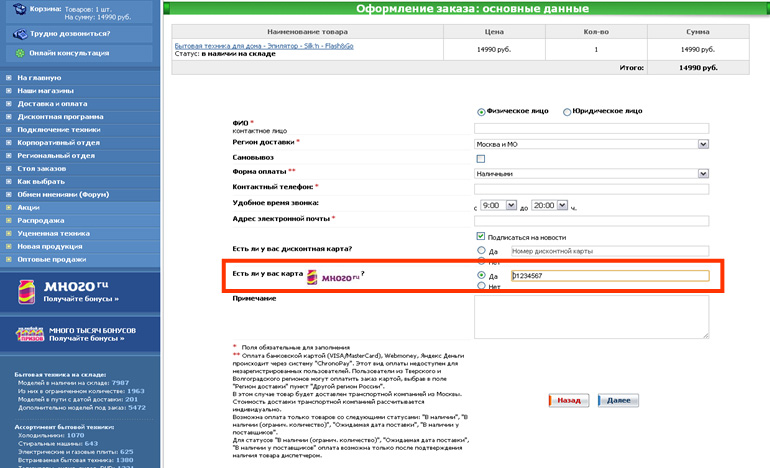Screen dimensions: 770x468
Task: Click 'Онлайн консультация' link
Action: pyautogui.click(x=69, y=53)
